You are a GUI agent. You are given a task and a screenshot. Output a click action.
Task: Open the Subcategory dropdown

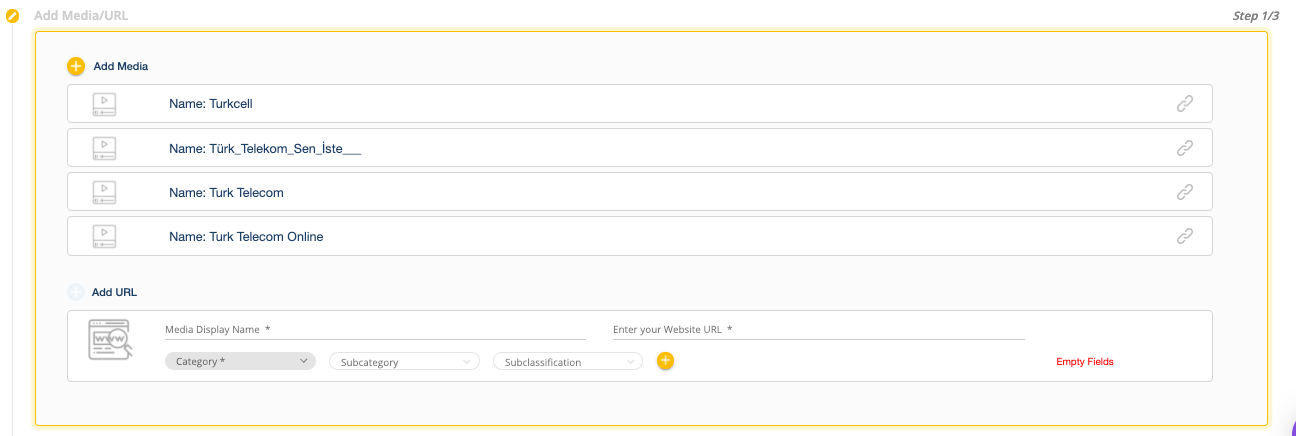[x=404, y=362]
